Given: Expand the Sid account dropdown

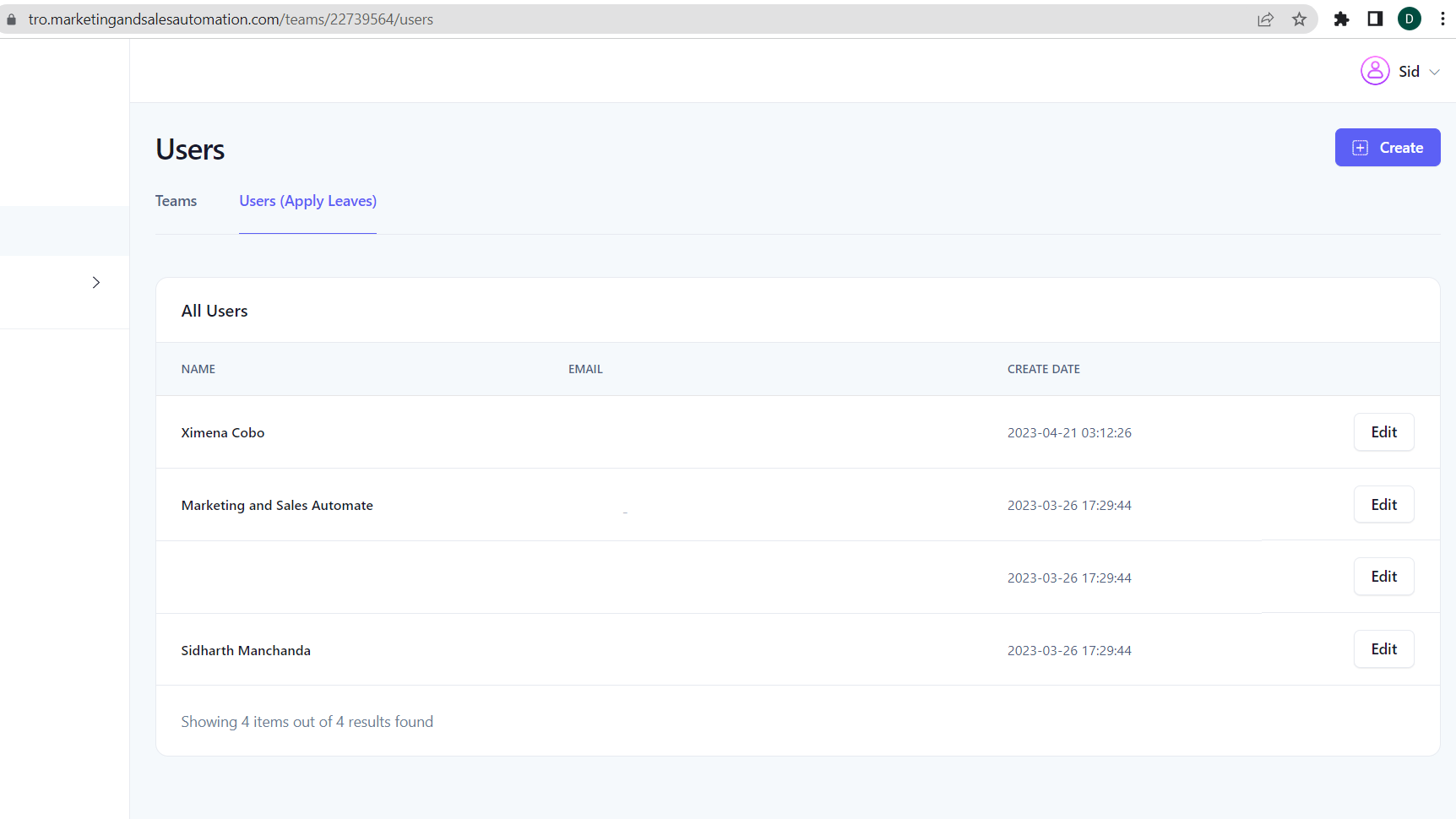Looking at the screenshot, I should coord(1434,72).
